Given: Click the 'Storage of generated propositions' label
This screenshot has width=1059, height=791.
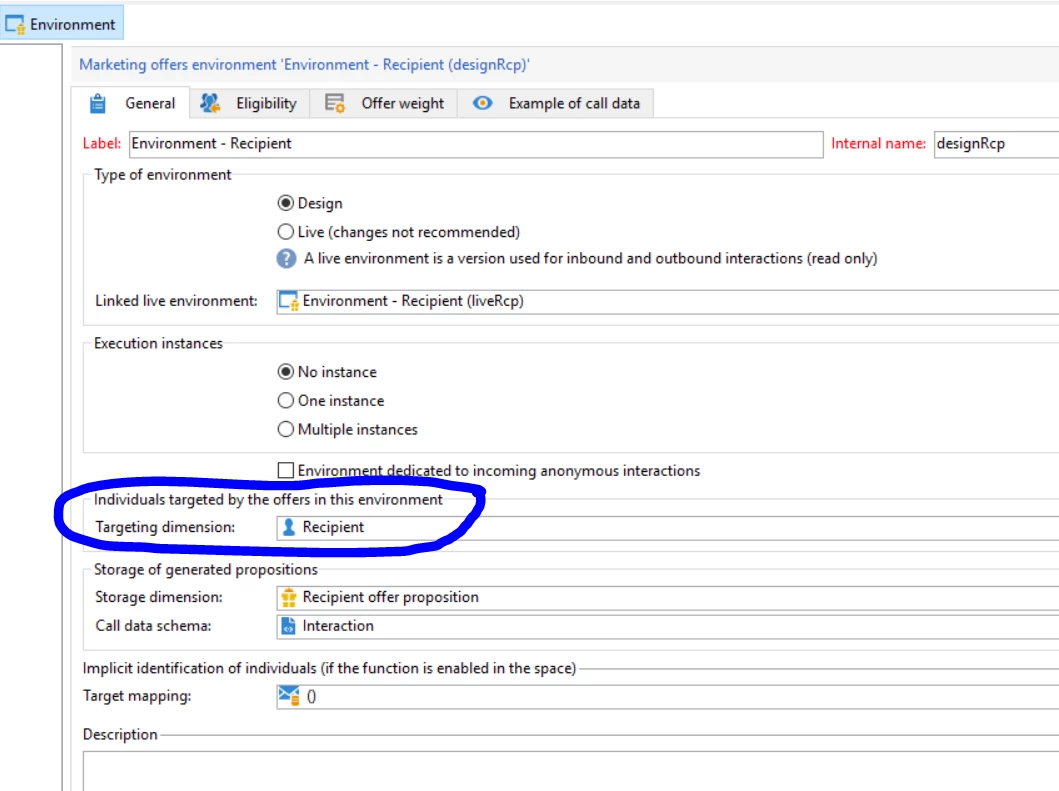Looking at the screenshot, I should pyautogui.click(x=205, y=569).
